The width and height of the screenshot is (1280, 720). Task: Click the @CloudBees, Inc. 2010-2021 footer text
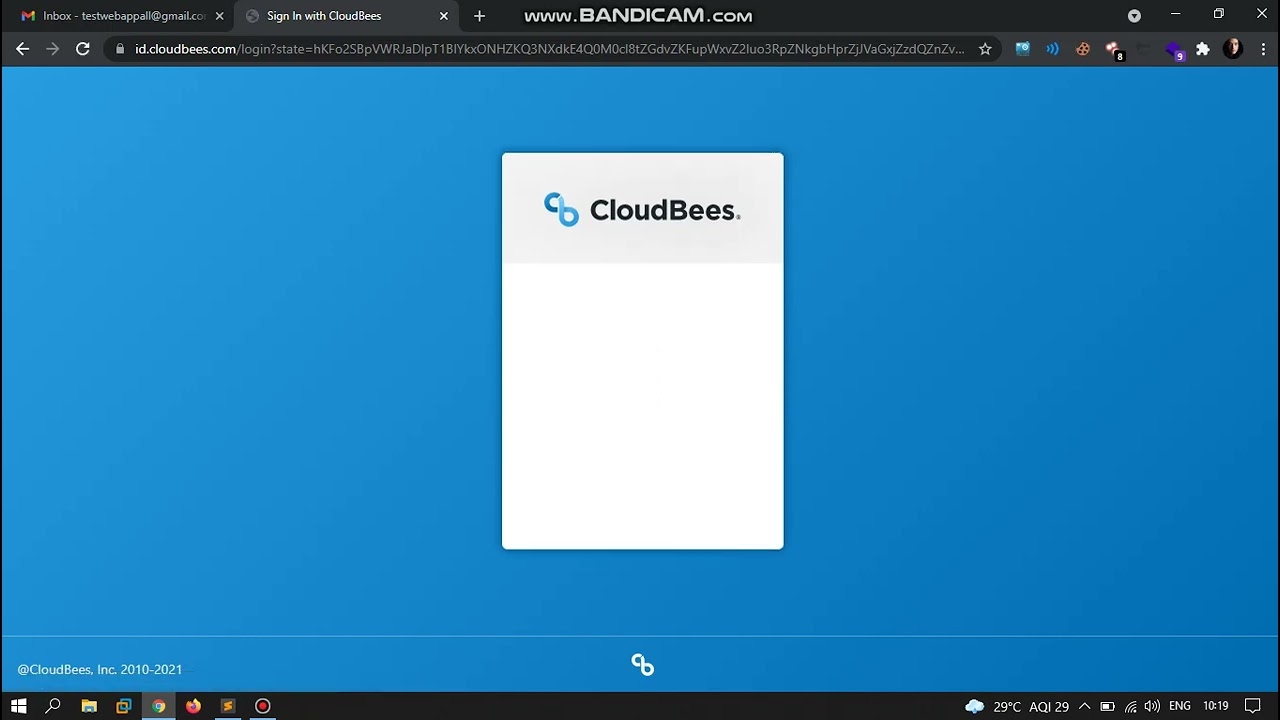click(100, 670)
